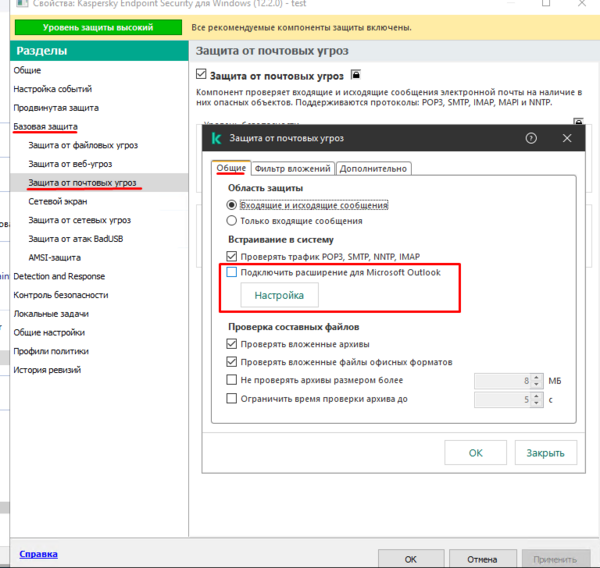Select Защита от файловых угроз
The height and width of the screenshot is (568, 600).
83,145
